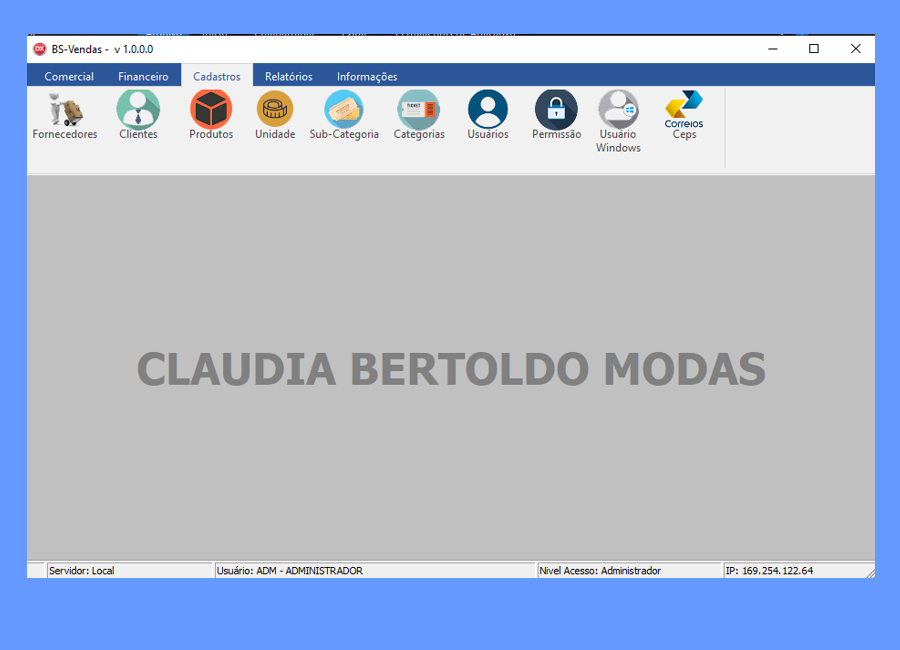The height and width of the screenshot is (650, 900).
Task: Open the Clientes registration
Action: point(138,111)
